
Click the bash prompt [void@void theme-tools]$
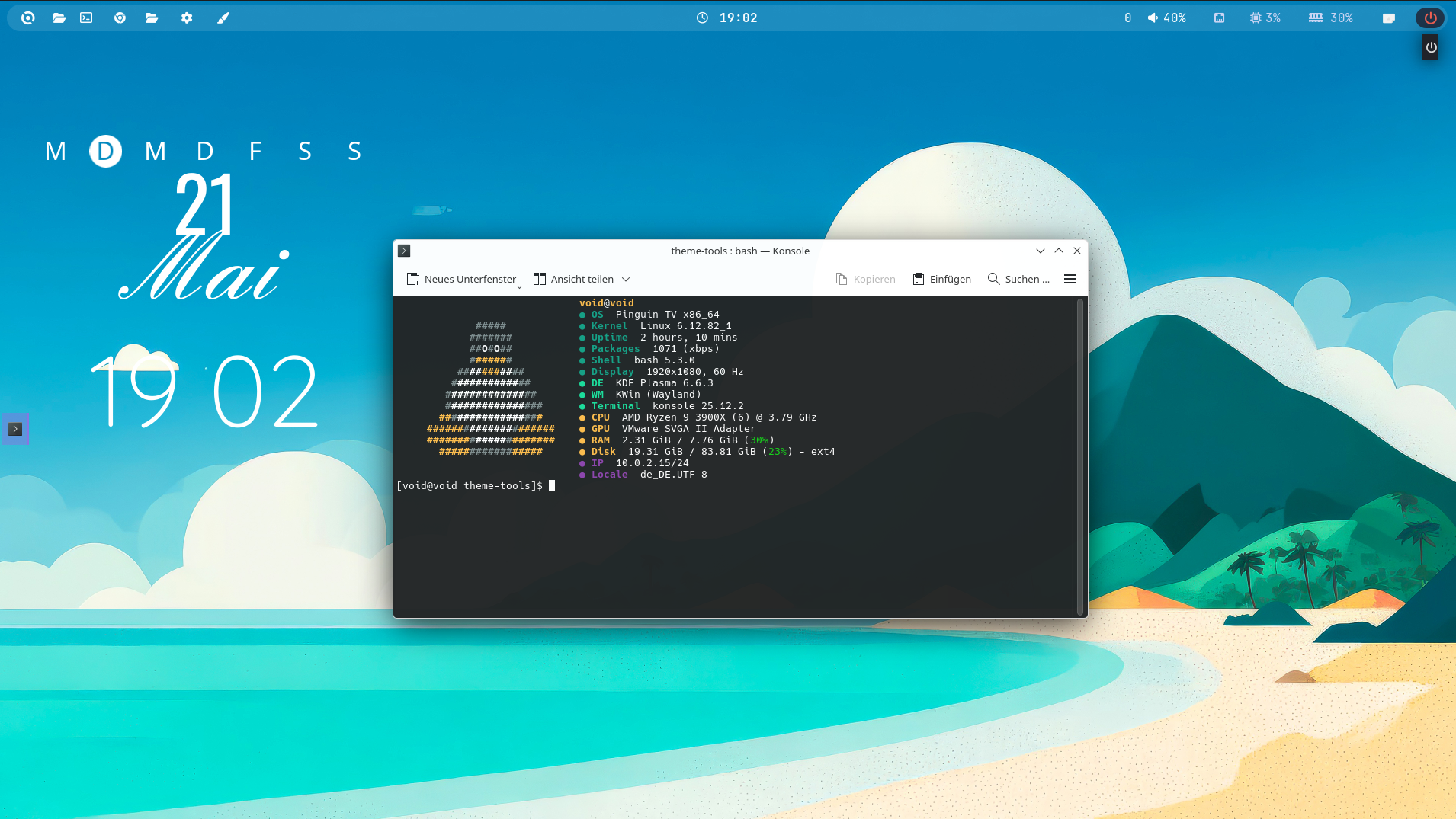coord(470,486)
